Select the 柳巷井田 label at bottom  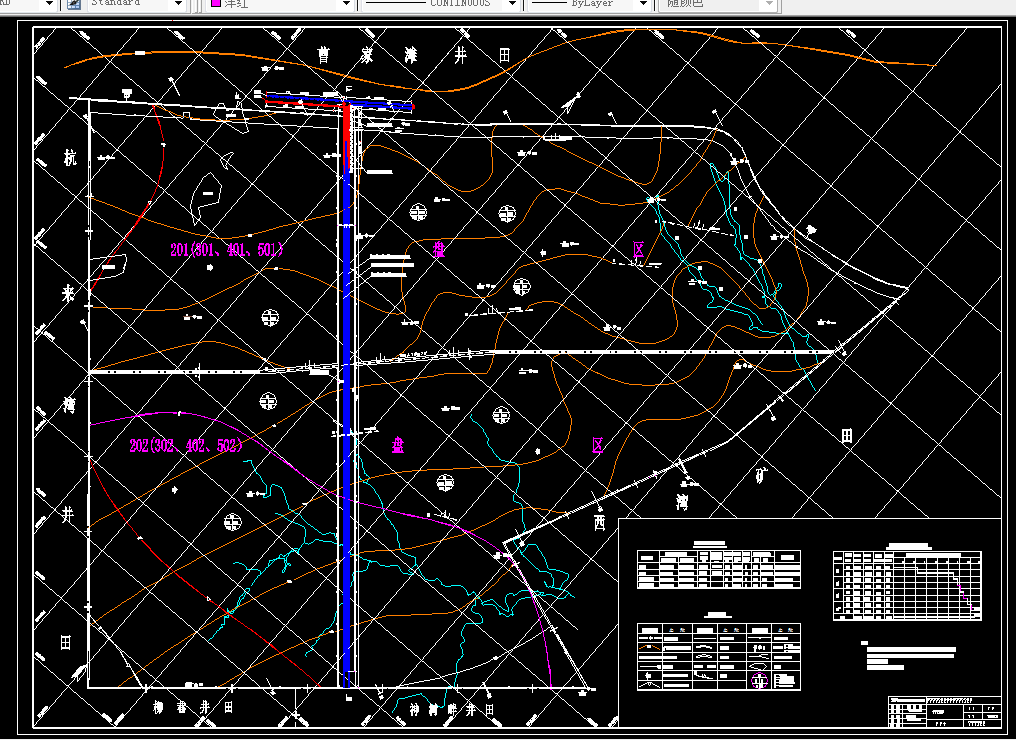[x=193, y=707]
